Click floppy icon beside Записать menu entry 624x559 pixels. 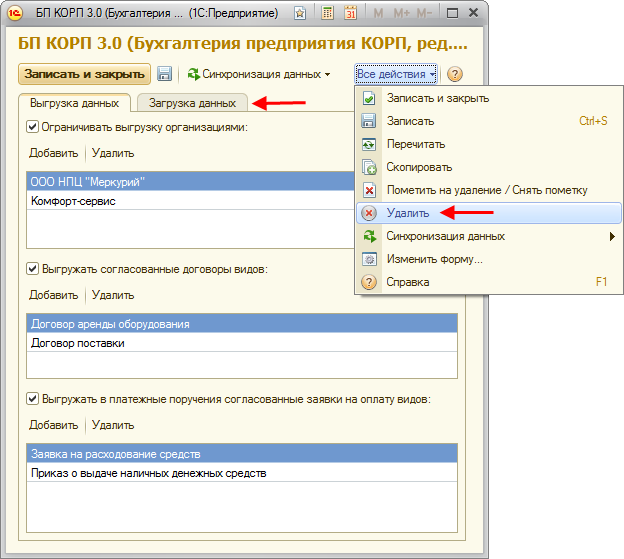[x=369, y=121]
